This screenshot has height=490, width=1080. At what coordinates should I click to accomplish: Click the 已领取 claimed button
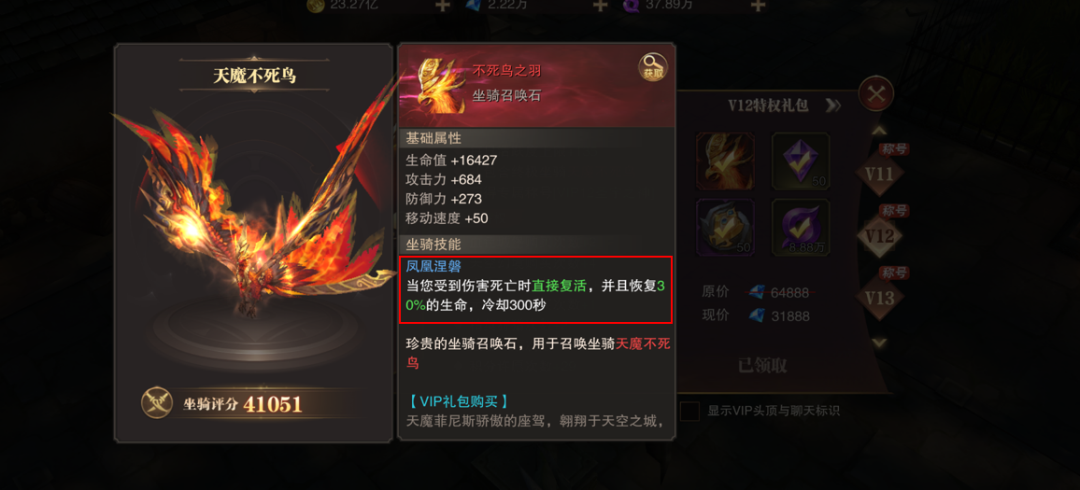click(x=762, y=365)
